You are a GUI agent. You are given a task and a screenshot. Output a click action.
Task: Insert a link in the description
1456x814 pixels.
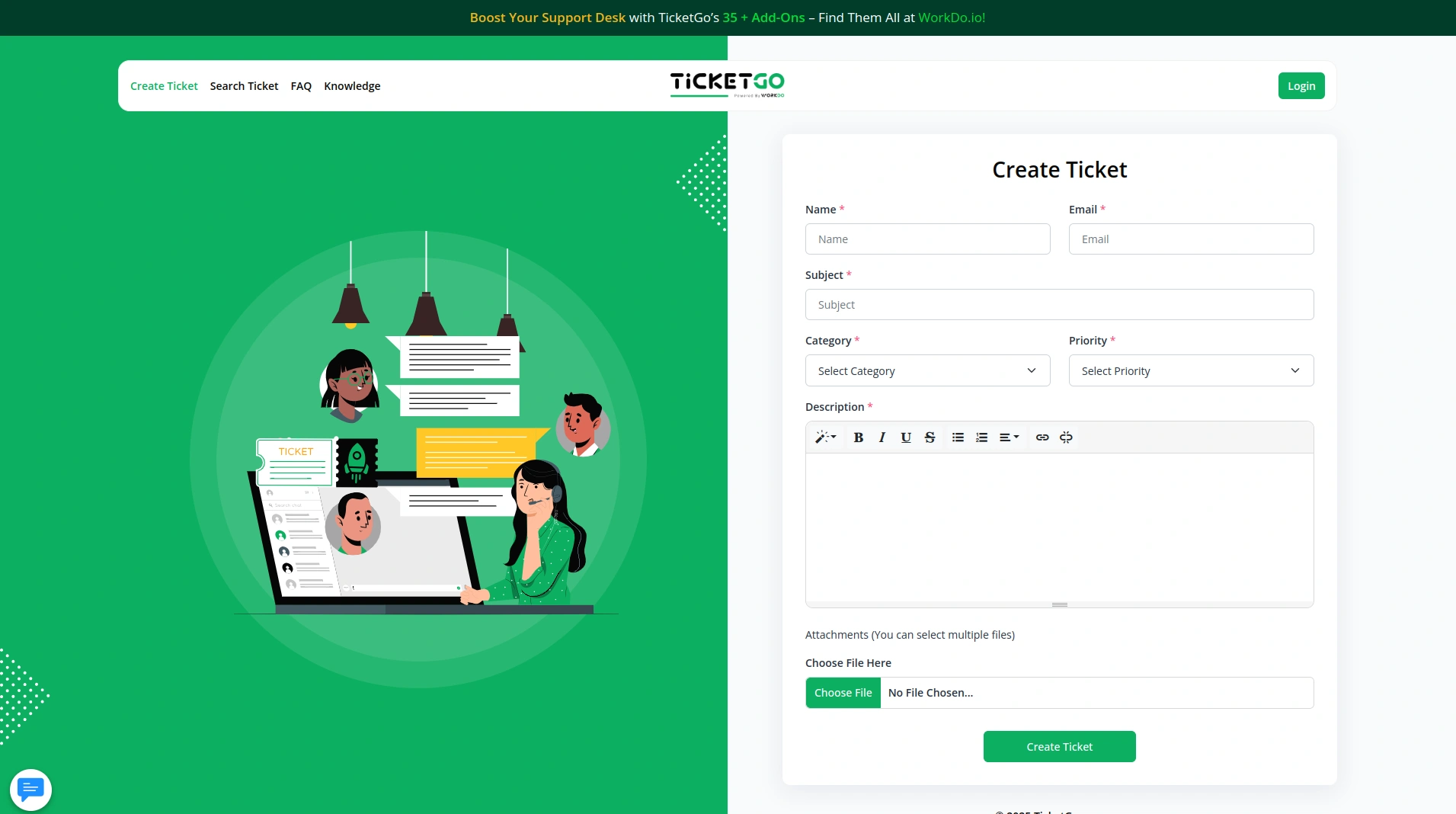tap(1042, 437)
